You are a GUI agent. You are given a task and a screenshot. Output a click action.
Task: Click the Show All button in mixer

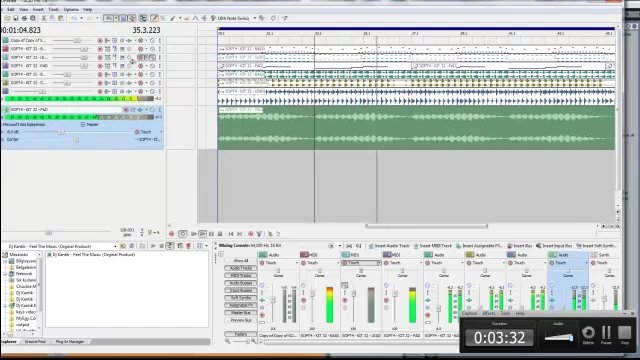click(x=241, y=260)
